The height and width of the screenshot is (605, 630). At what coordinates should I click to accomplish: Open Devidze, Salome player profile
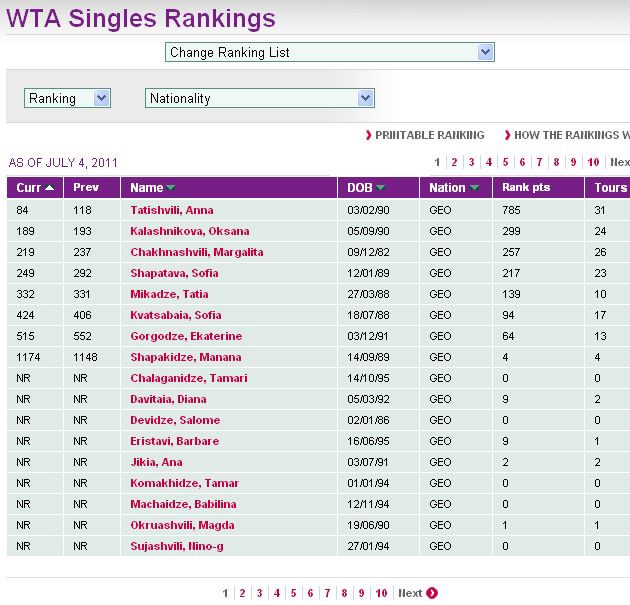[175, 420]
